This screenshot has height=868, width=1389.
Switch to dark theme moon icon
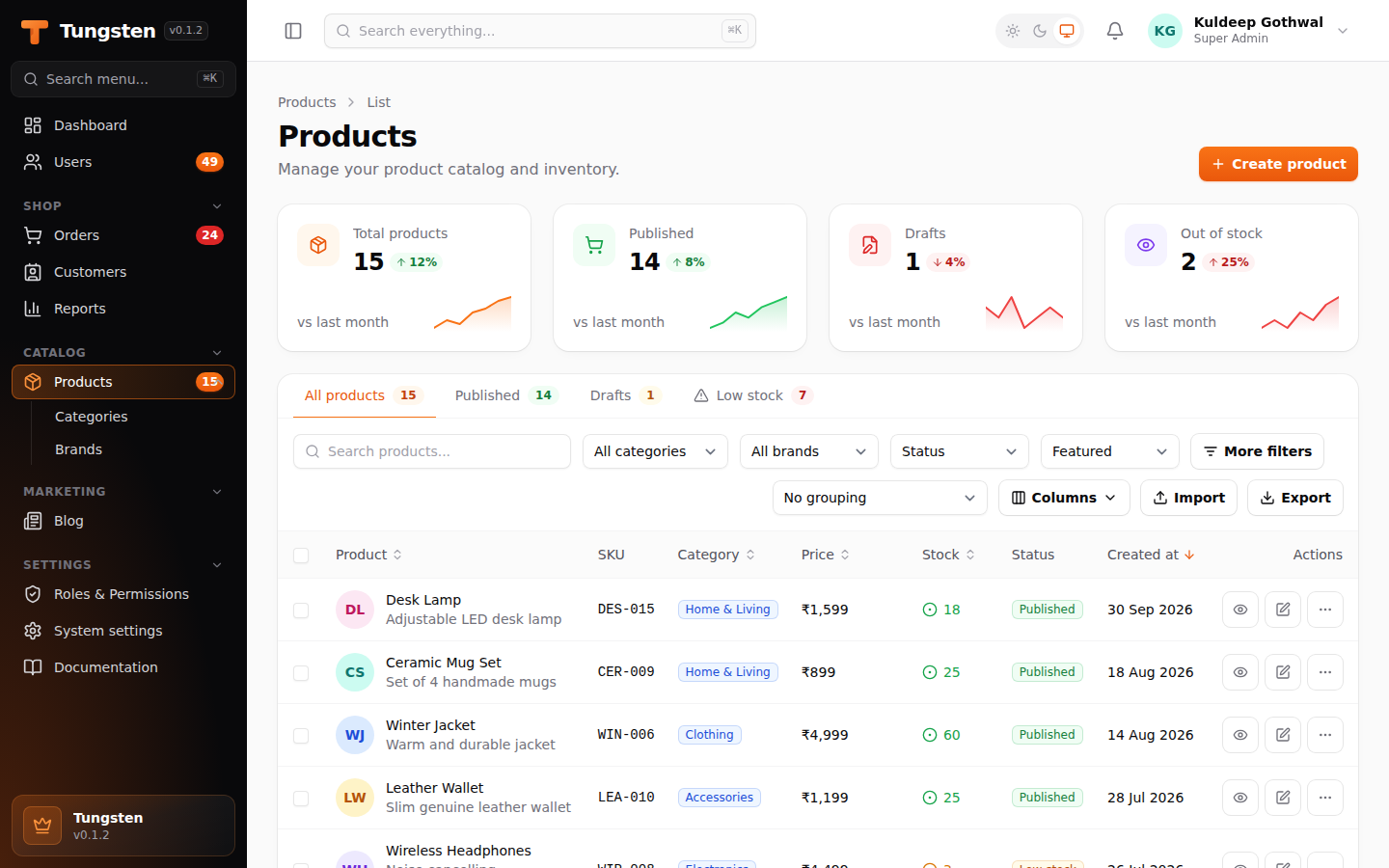(1040, 31)
